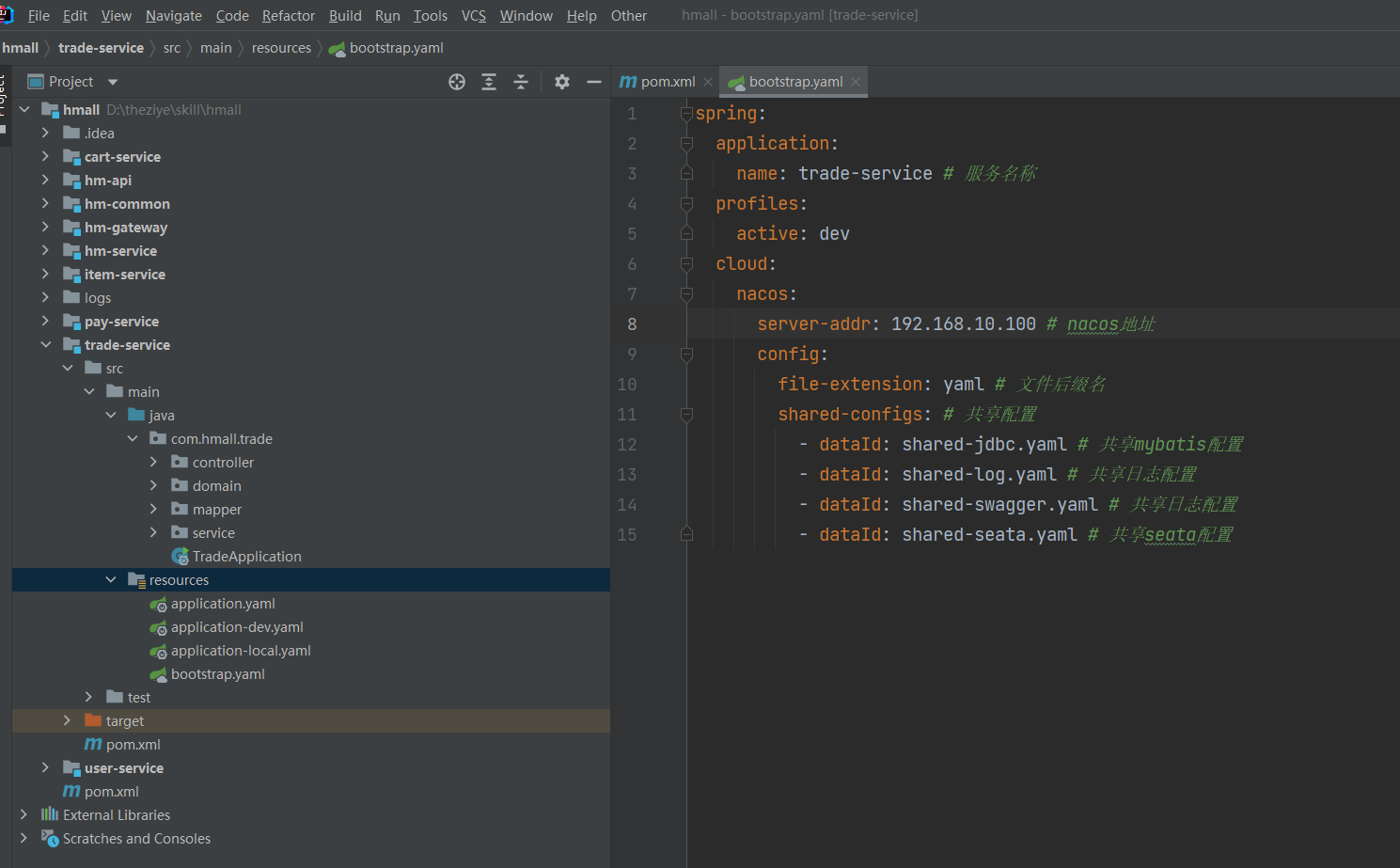Screen dimensions: 1400x868
Task: Click bootstrap.yaml in the breadcrumb bar
Action: click(x=386, y=48)
